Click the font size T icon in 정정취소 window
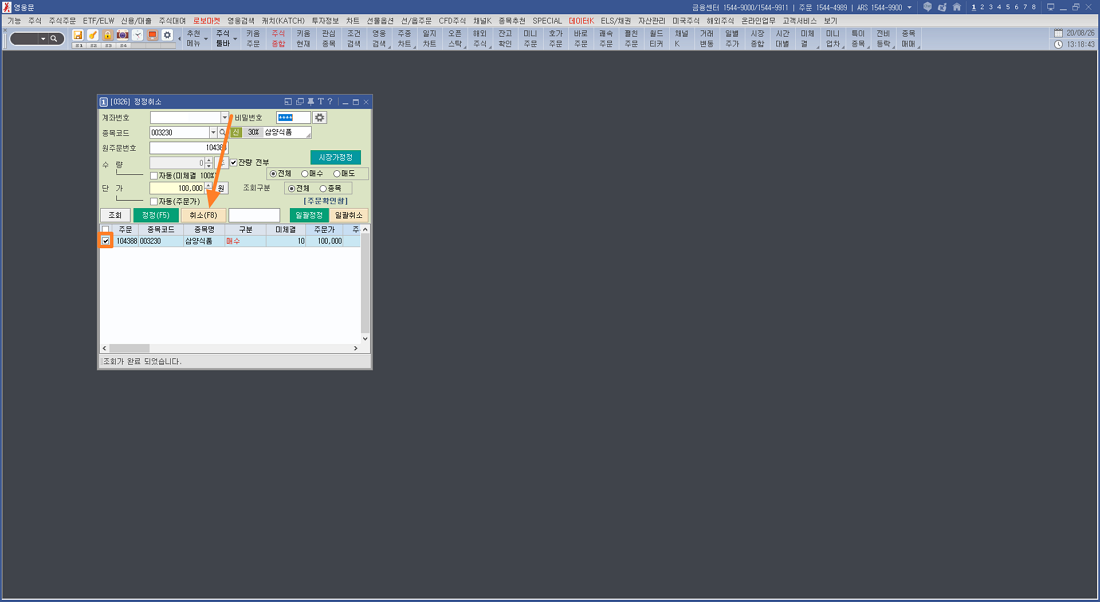Image resolution: width=1100 pixels, height=602 pixels. point(321,102)
